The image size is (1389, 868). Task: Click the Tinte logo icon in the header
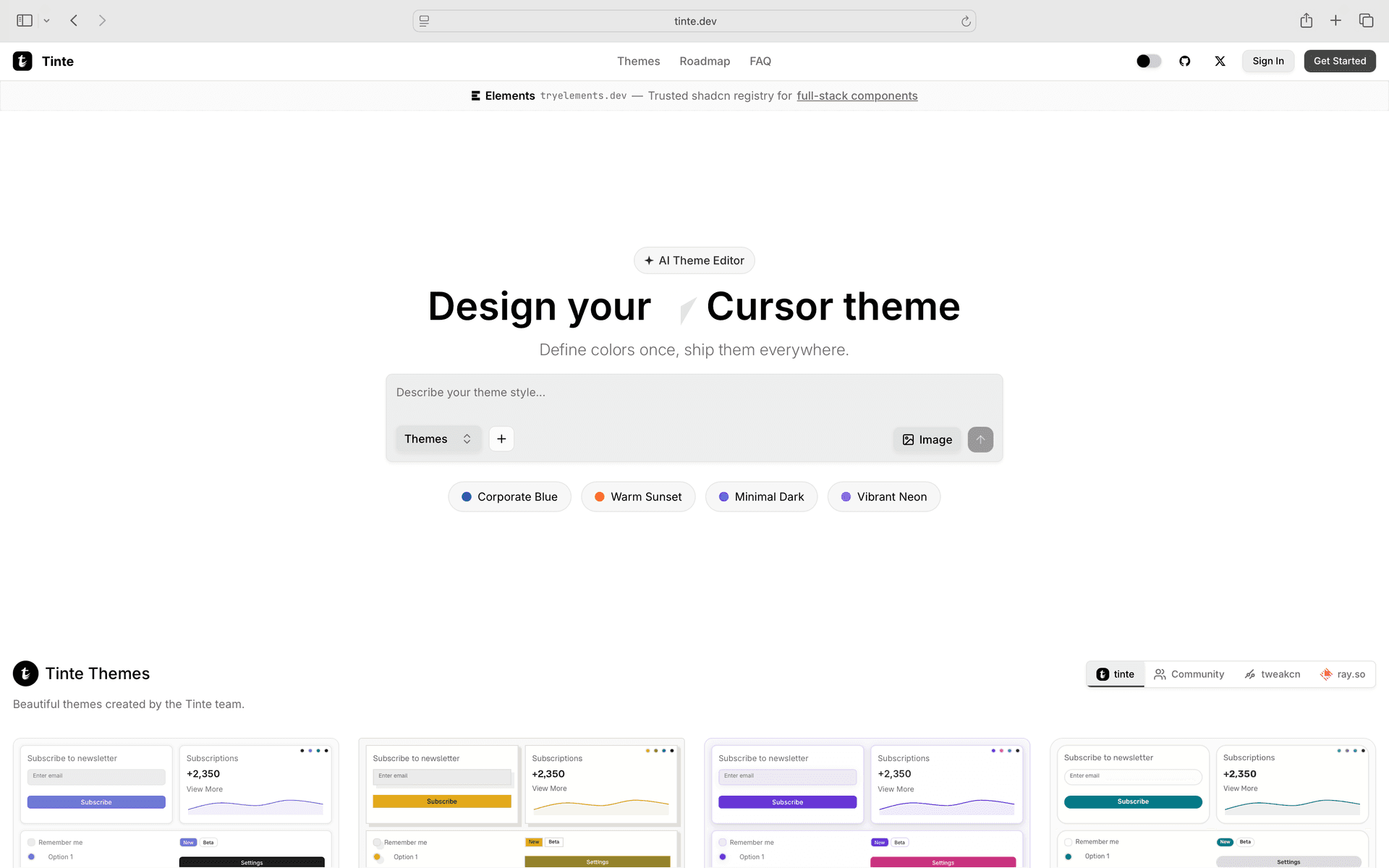click(x=22, y=61)
